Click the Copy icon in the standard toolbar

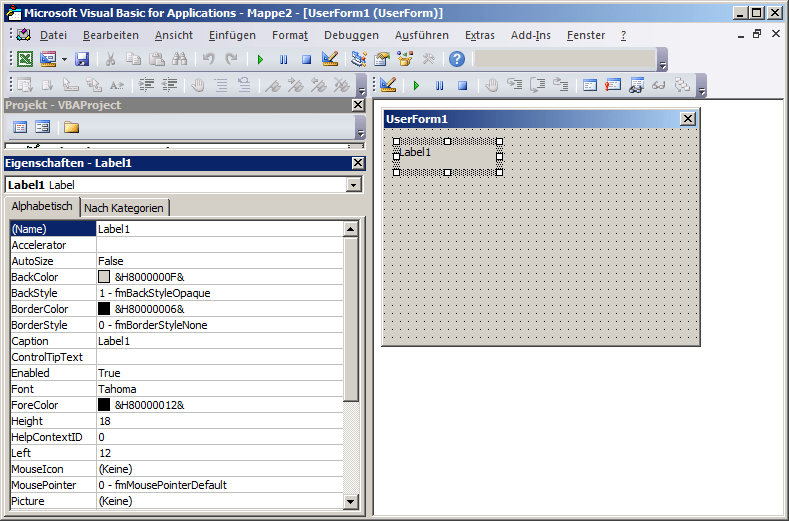pyautogui.click(x=133, y=59)
